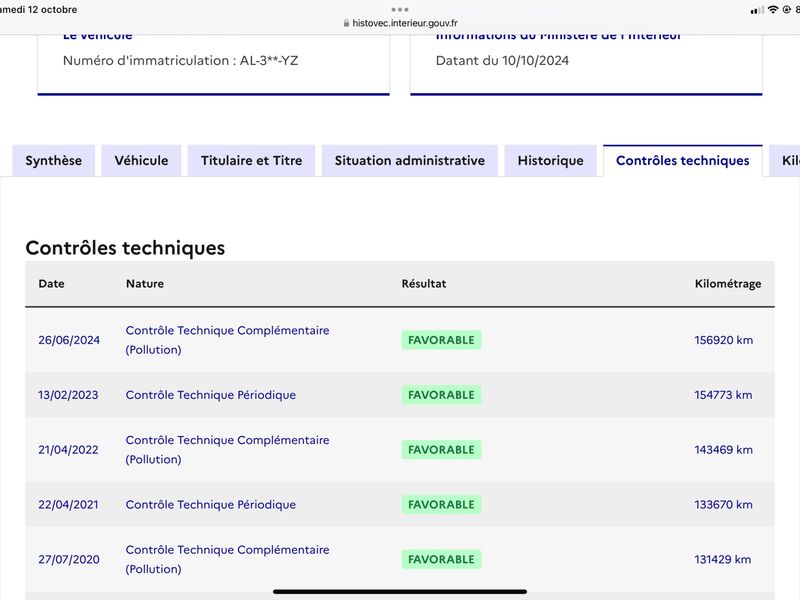The width and height of the screenshot is (800, 600).
Task: Select the Situation administrative tab
Action: click(x=410, y=161)
